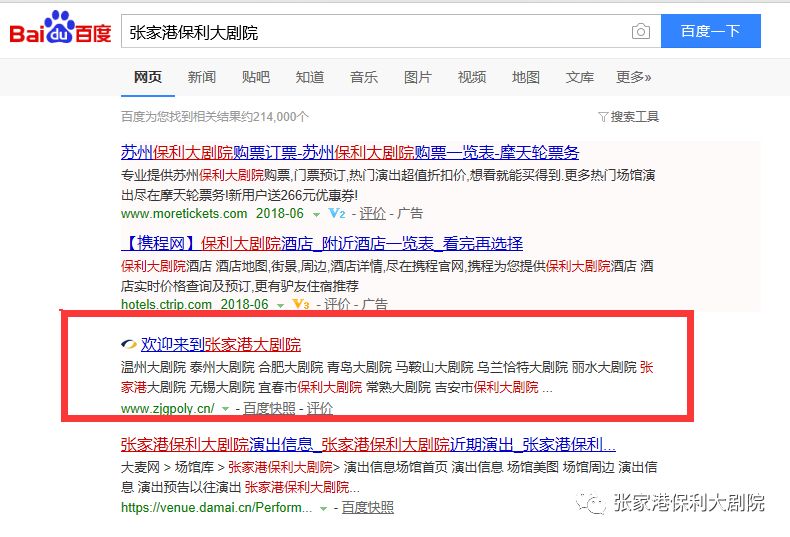Viewport: 790px width, 537px height.
Task: Open 百度快照 for venue.damai.cn result
Action: (x=367, y=507)
